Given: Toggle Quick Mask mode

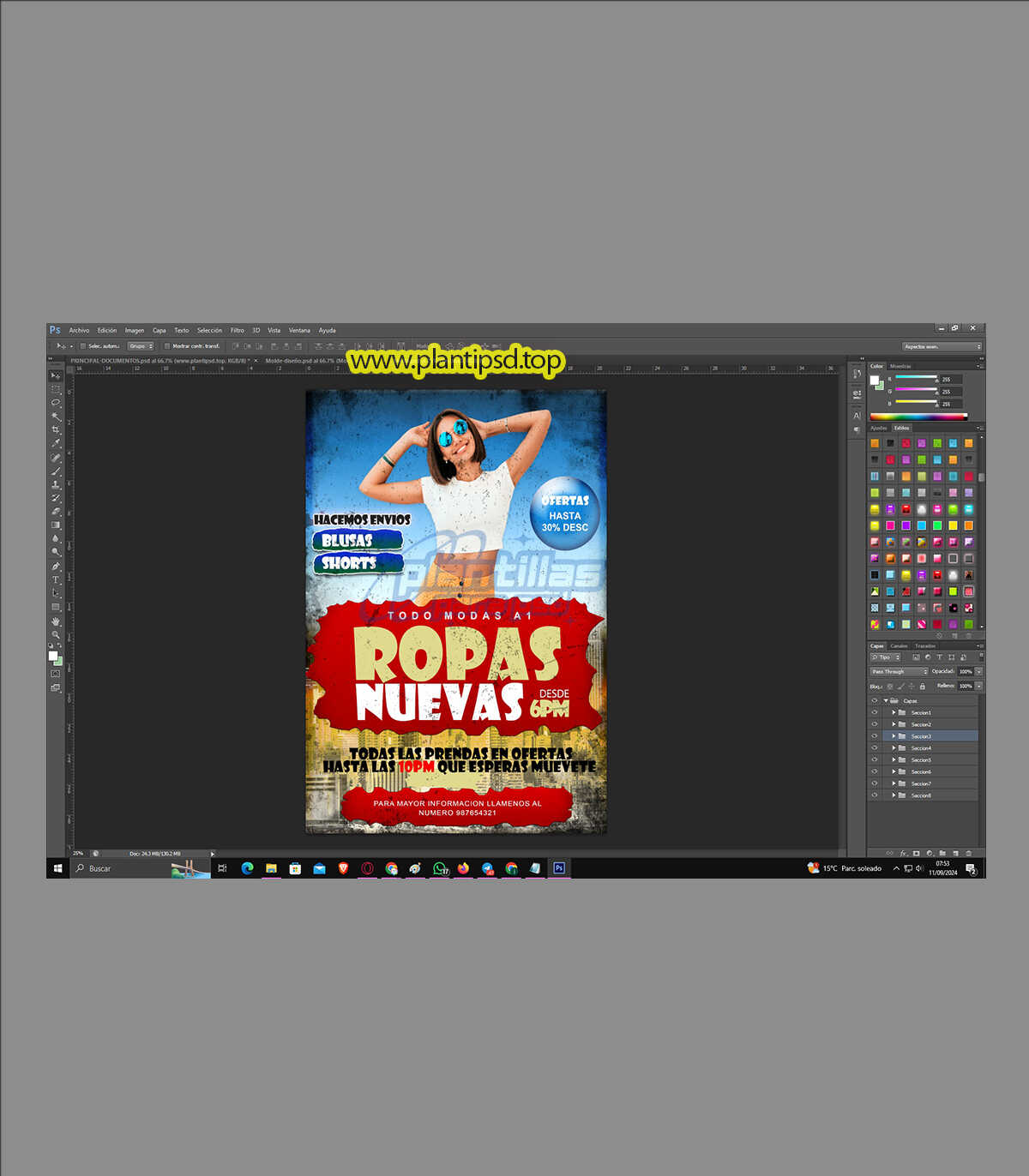Looking at the screenshot, I should [56, 674].
